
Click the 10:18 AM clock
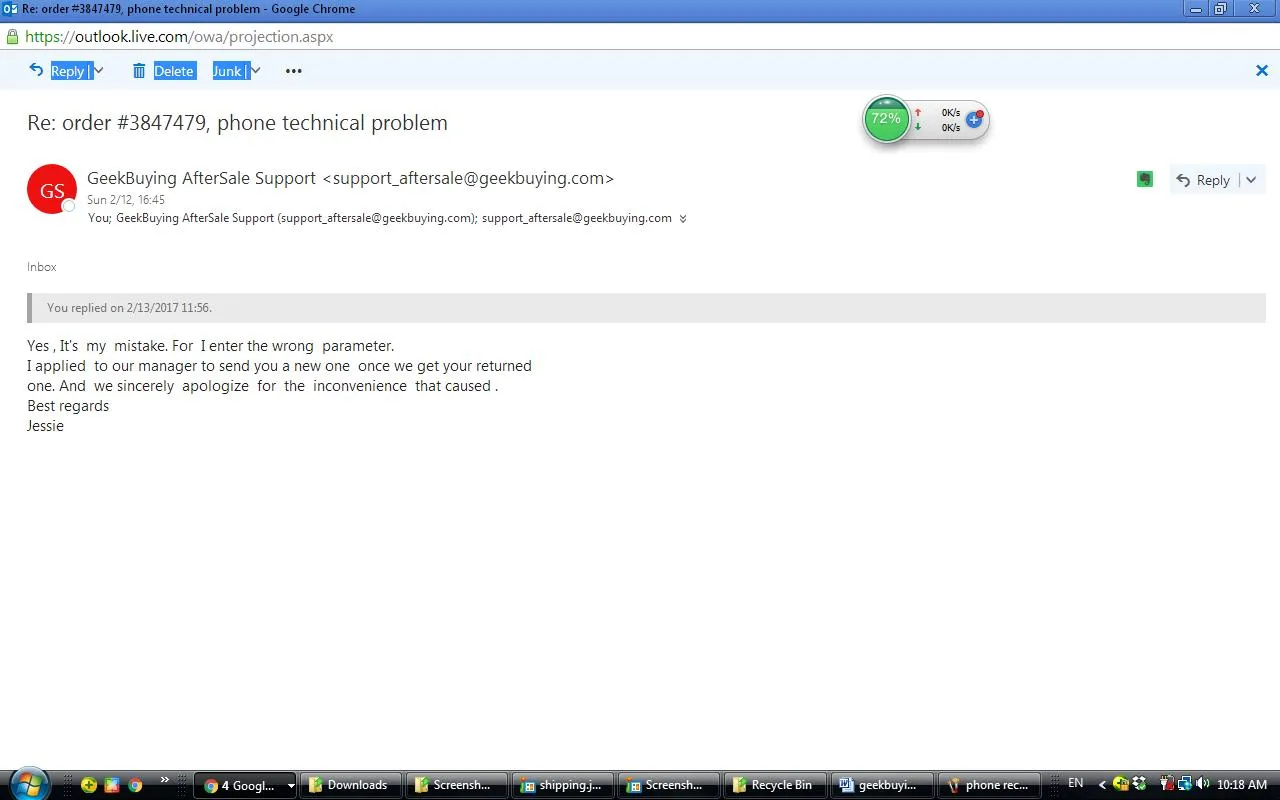(x=1242, y=785)
